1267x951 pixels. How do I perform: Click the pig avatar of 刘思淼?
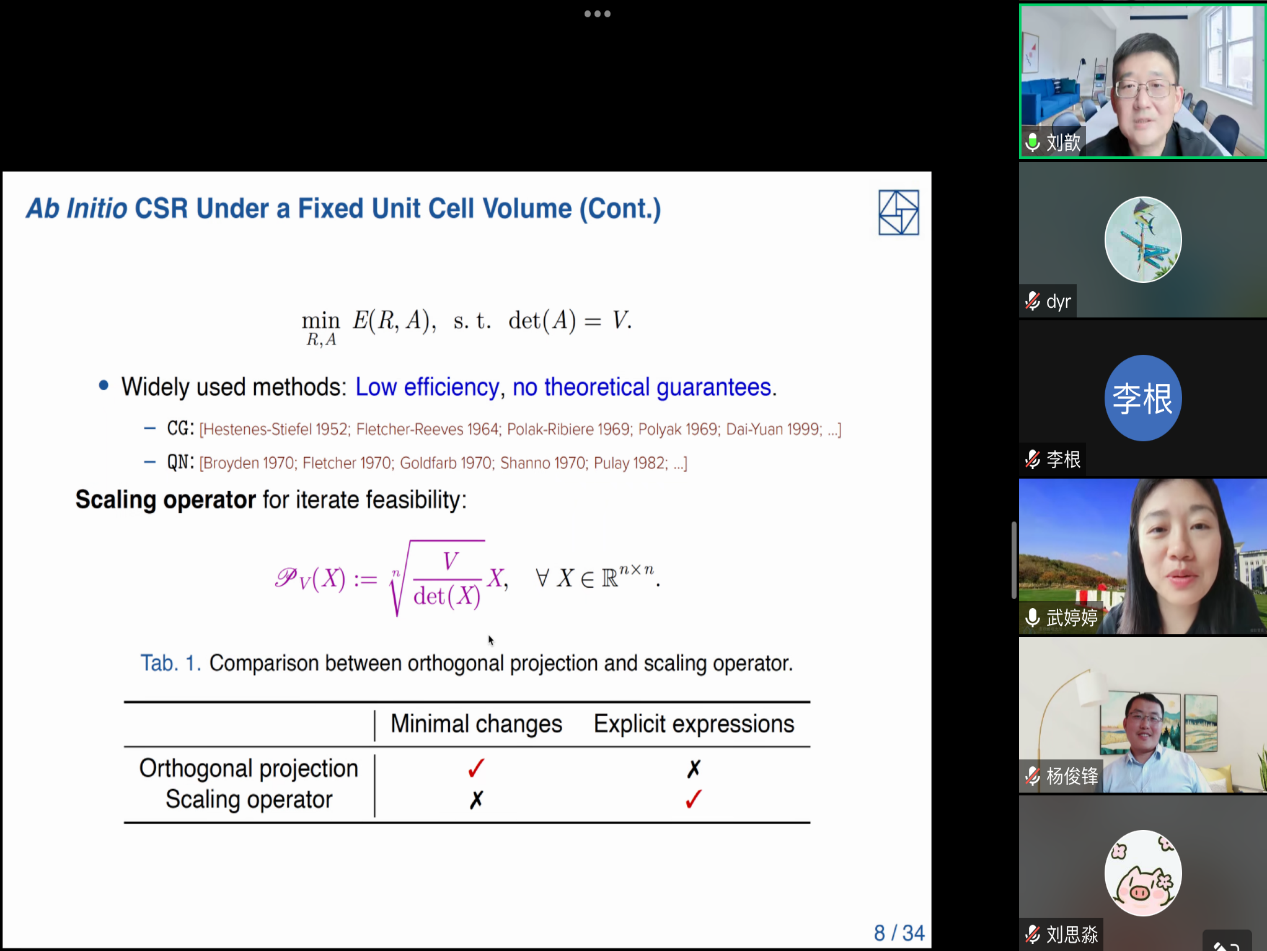click(x=1143, y=872)
